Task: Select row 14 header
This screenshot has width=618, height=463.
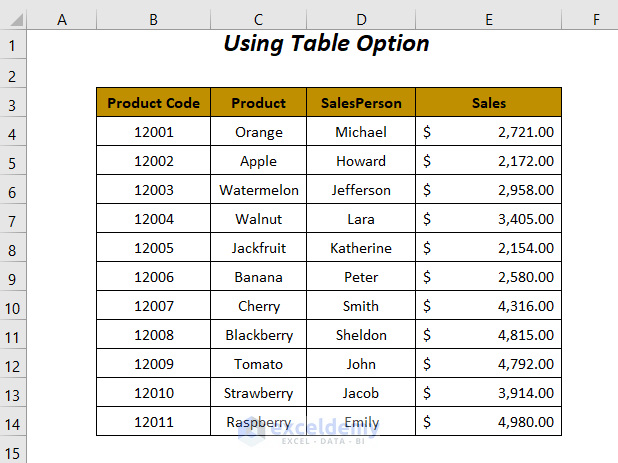Action: 13,422
